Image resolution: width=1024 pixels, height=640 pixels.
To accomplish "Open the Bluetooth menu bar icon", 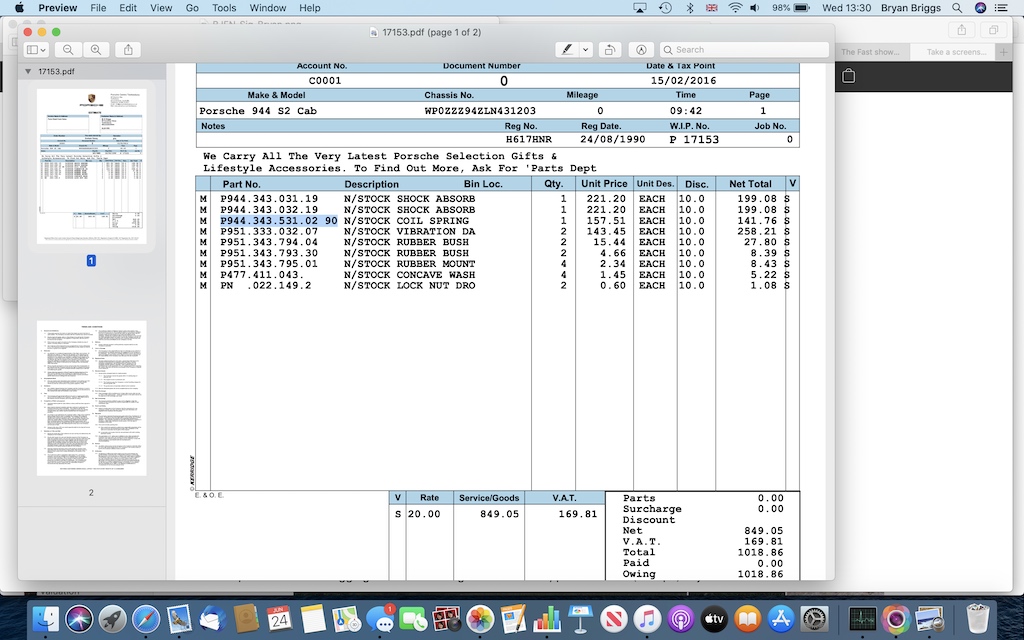I will pyautogui.click(x=690, y=8).
